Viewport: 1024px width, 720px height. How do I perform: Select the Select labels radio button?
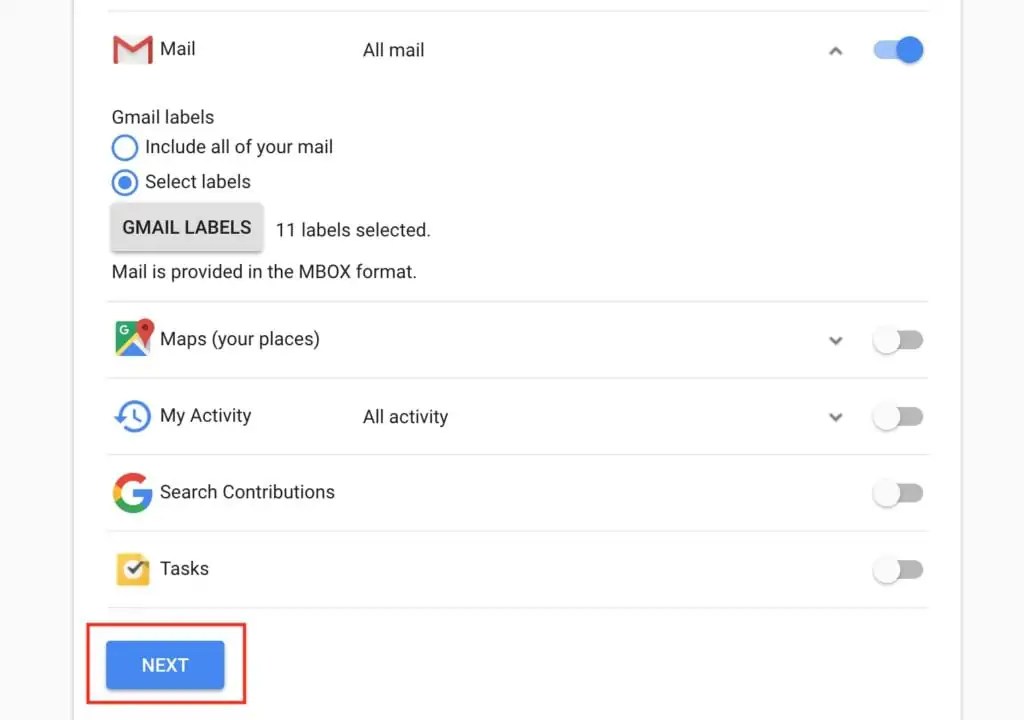124,182
